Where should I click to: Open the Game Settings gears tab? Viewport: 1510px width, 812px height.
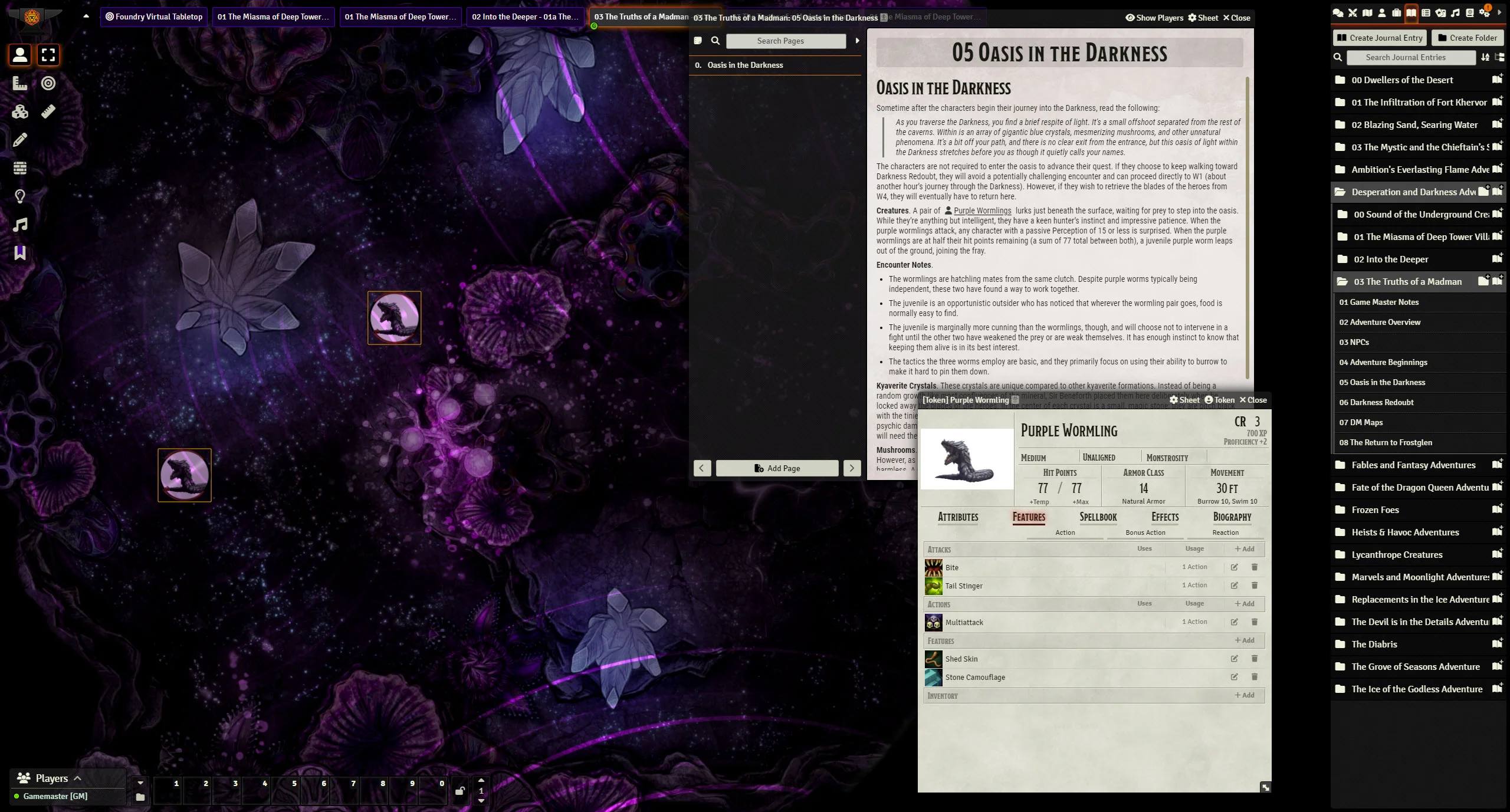pyautogui.click(x=1485, y=13)
